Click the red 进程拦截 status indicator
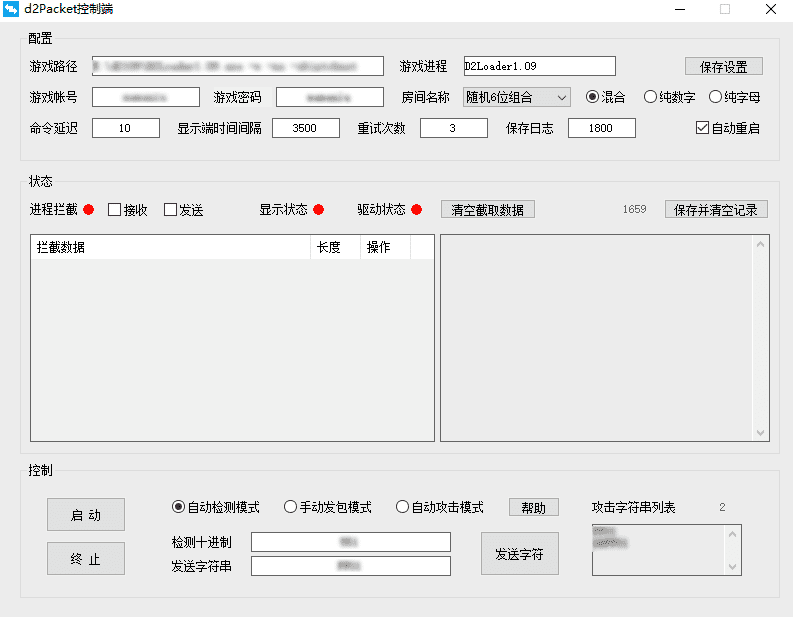Screen dimensions: 793x617 (x=89, y=210)
